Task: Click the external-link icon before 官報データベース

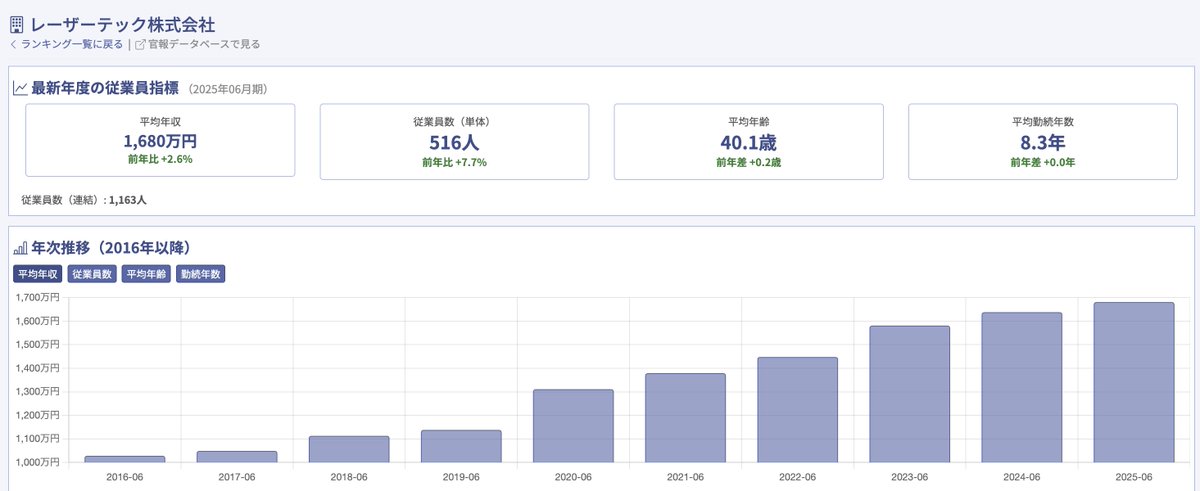Action: (140, 44)
